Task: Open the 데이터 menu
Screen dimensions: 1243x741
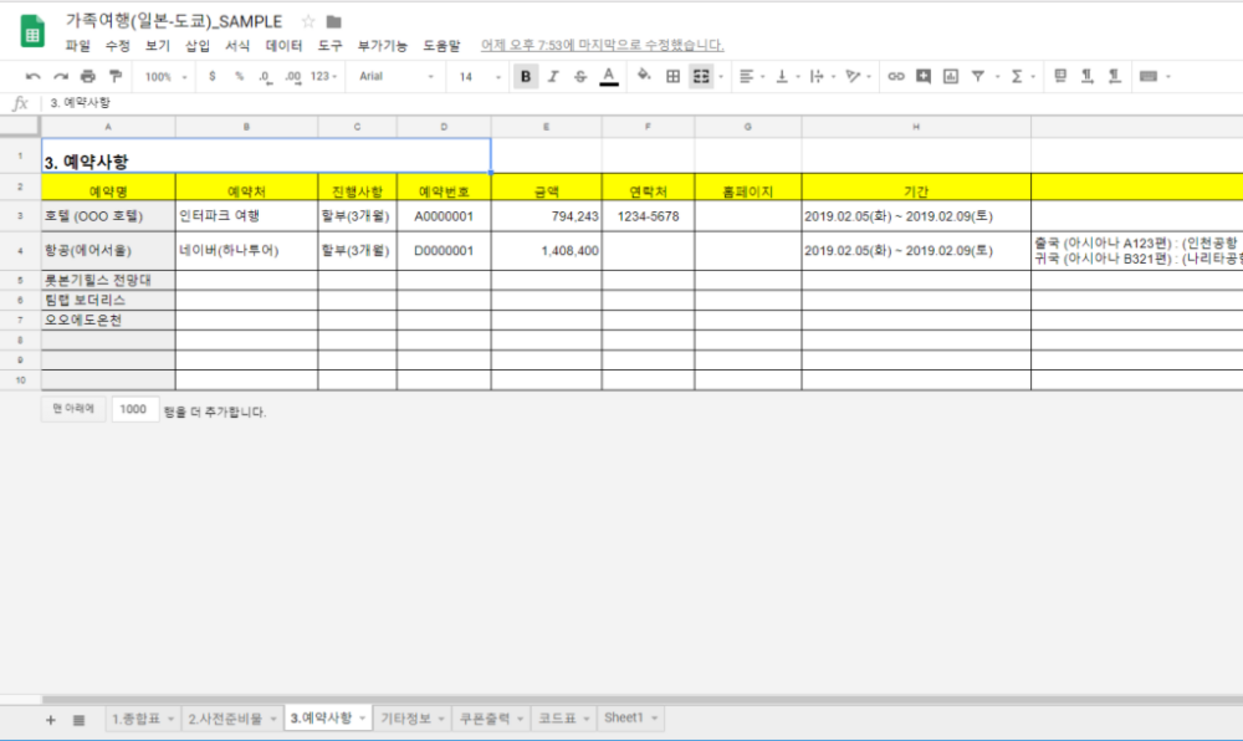Action: click(x=284, y=45)
